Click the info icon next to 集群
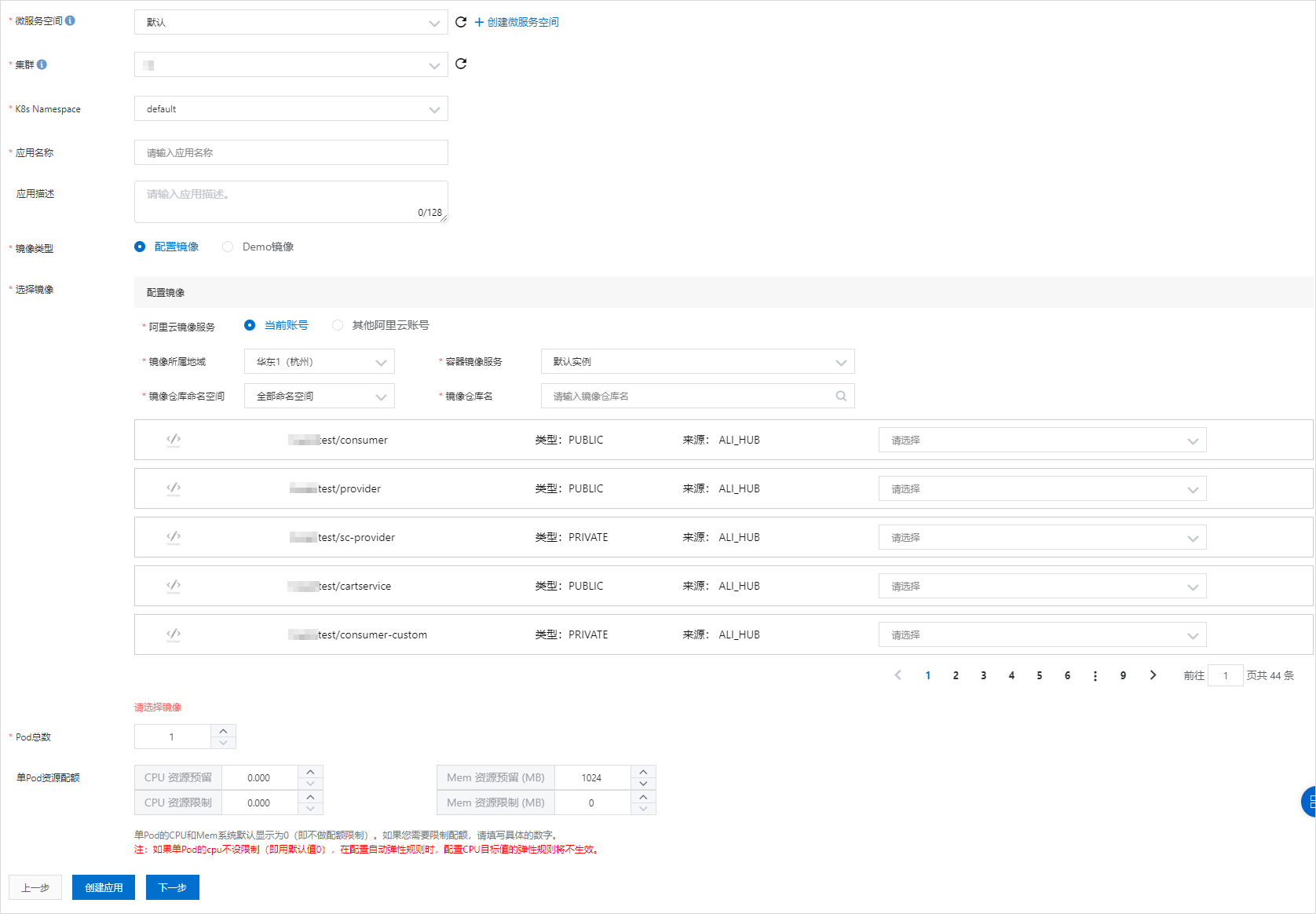This screenshot has width=1316, height=914. click(x=42, y=64)
